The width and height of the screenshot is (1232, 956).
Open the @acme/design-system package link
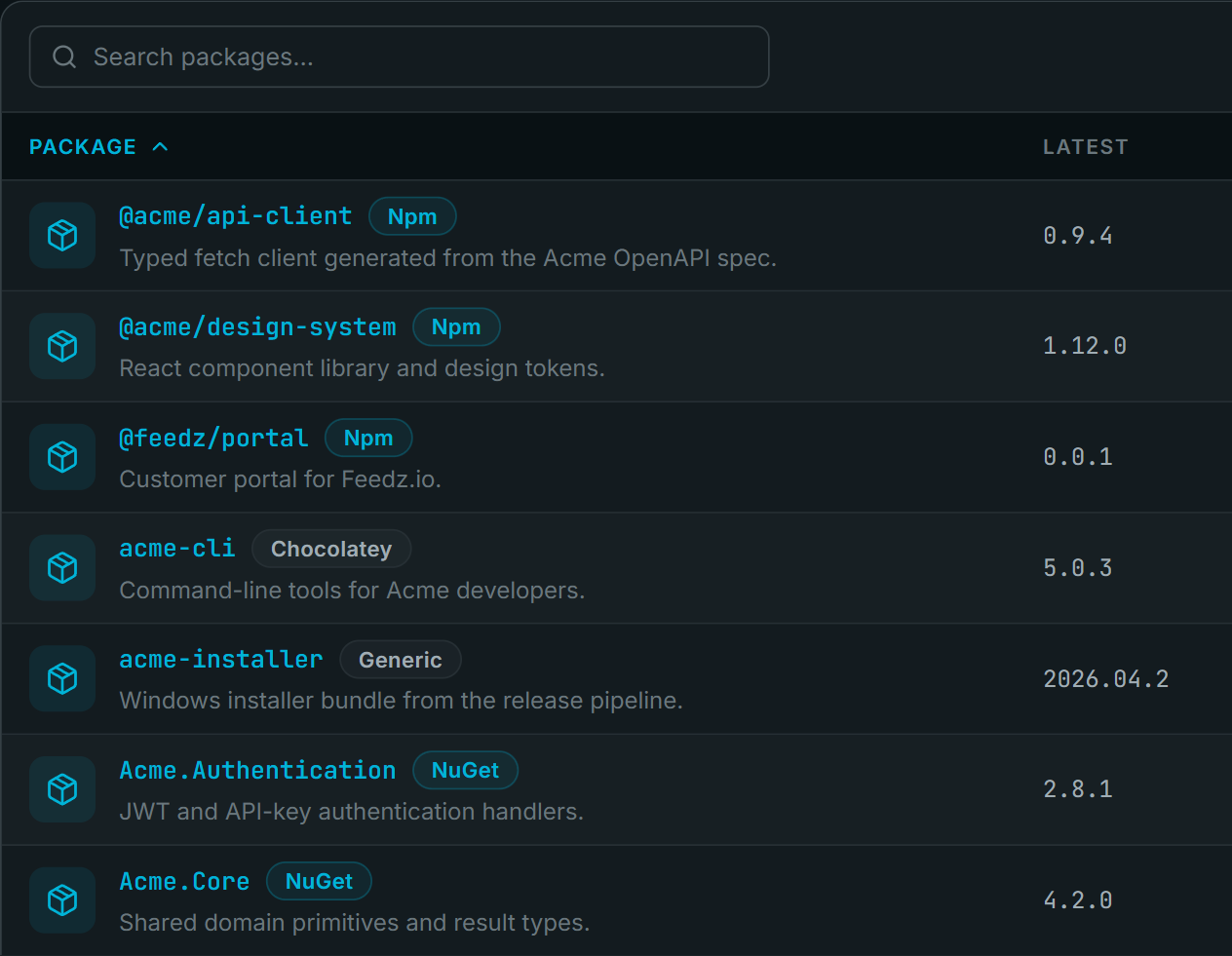point(257,327)
